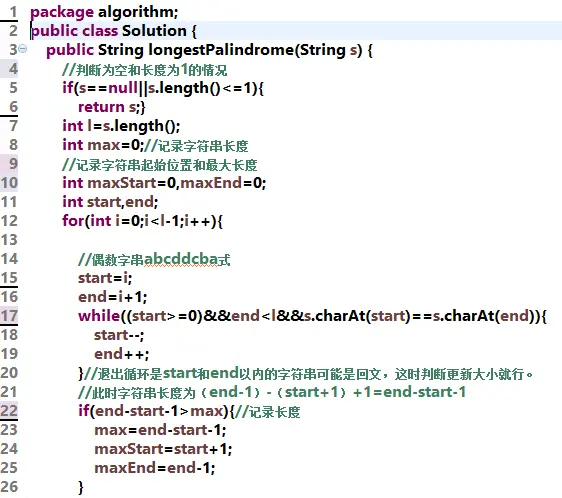Click 'end=i+1;' statement
The width and height of the screenshot is (562, 498).
point(113,297)
